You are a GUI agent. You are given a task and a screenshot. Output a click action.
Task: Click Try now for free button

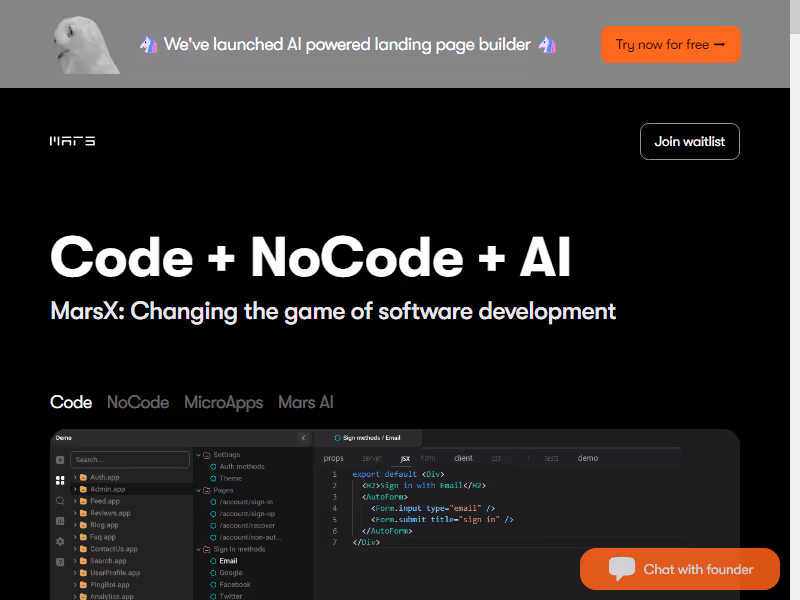pos(671,45)
